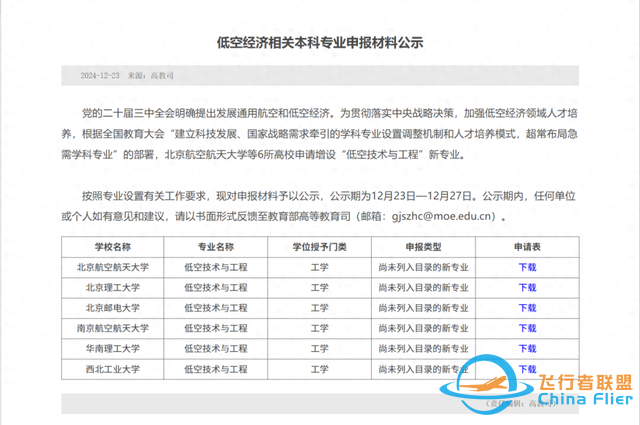
Task: Click the 申请表 column header
Action: pyautogui.click(x=527, y=247)
